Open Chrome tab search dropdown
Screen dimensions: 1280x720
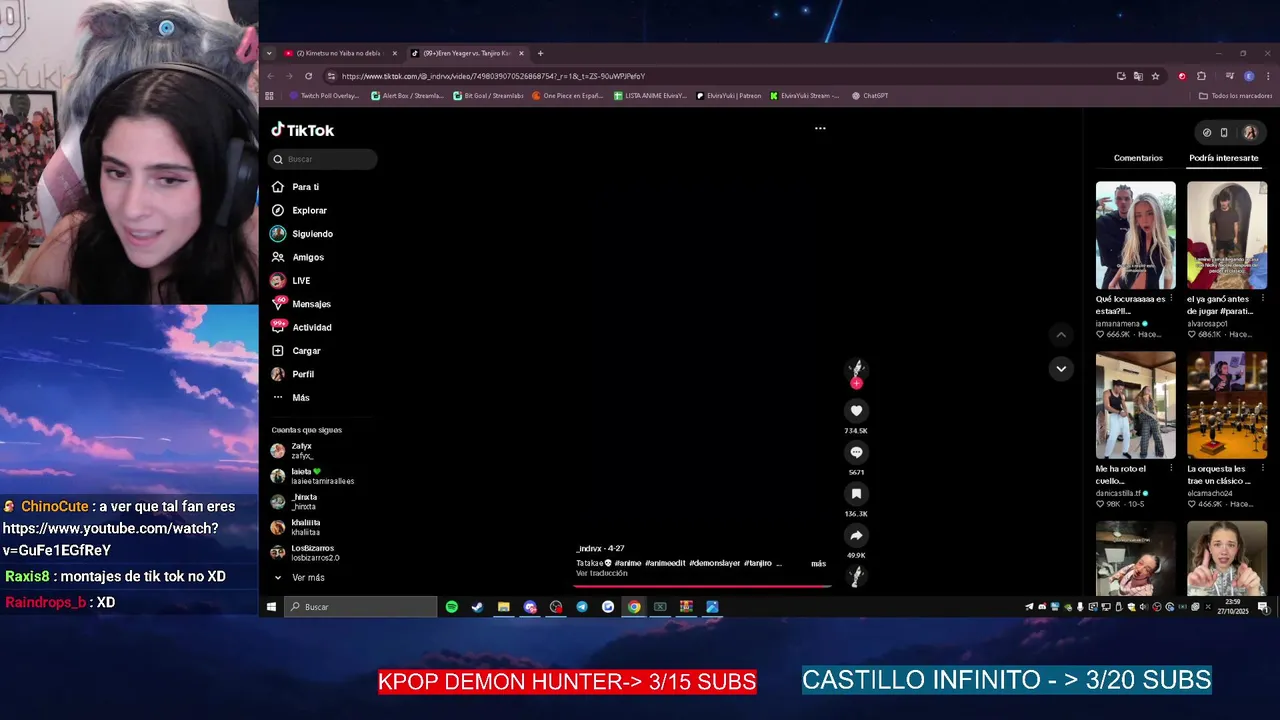pyautogui.click(x=269, y=53)
